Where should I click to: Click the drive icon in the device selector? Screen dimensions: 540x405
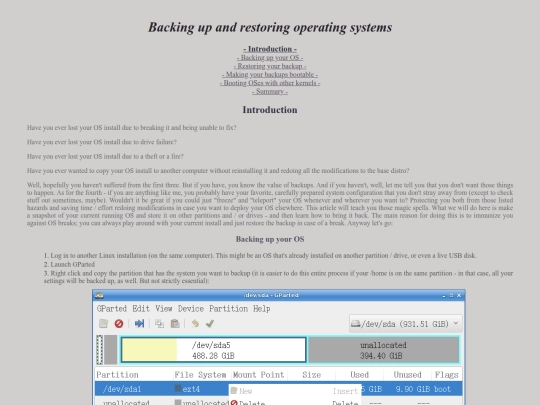point(355,323)
